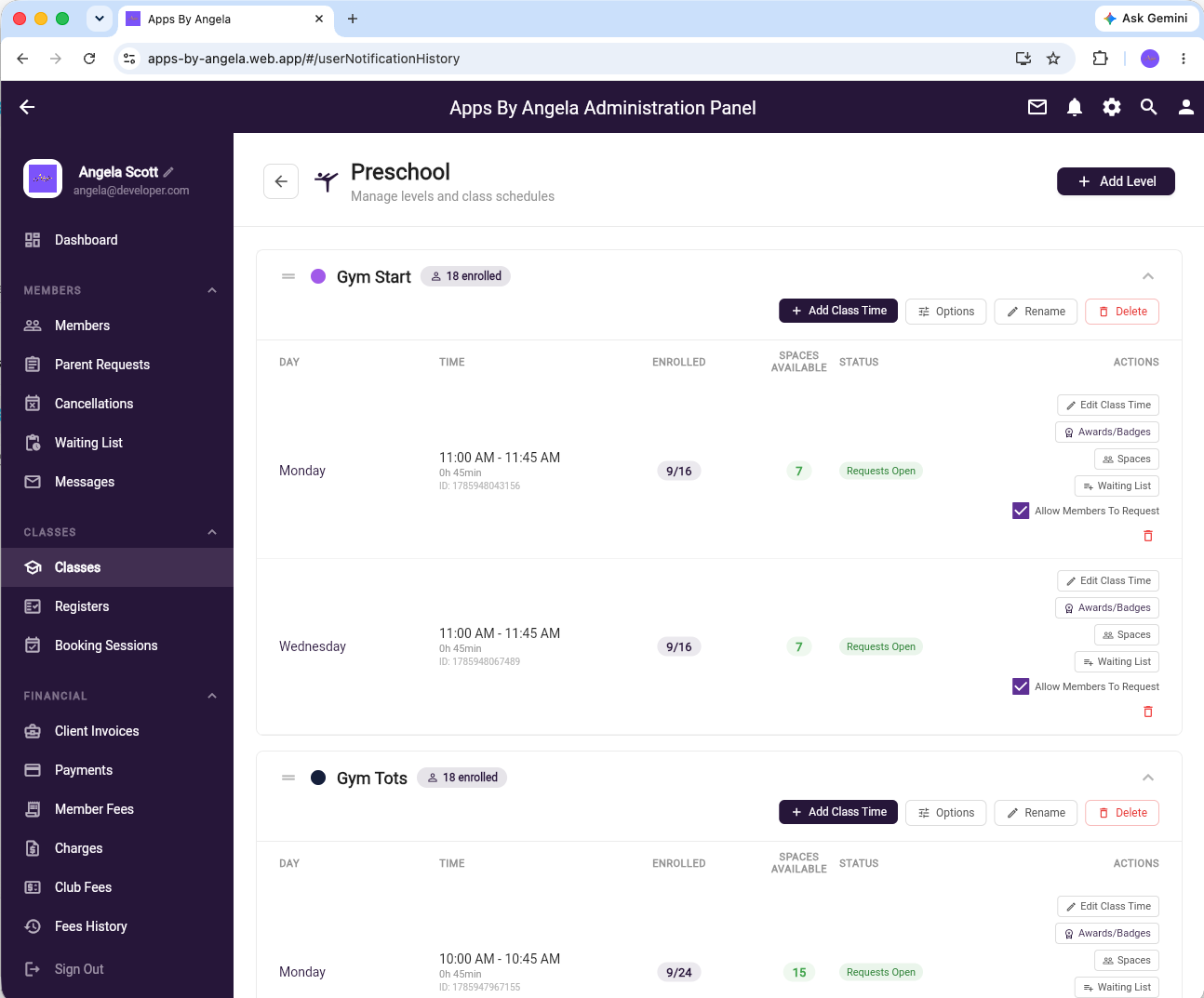Sign Out from the sidebar

coord(117,969)
